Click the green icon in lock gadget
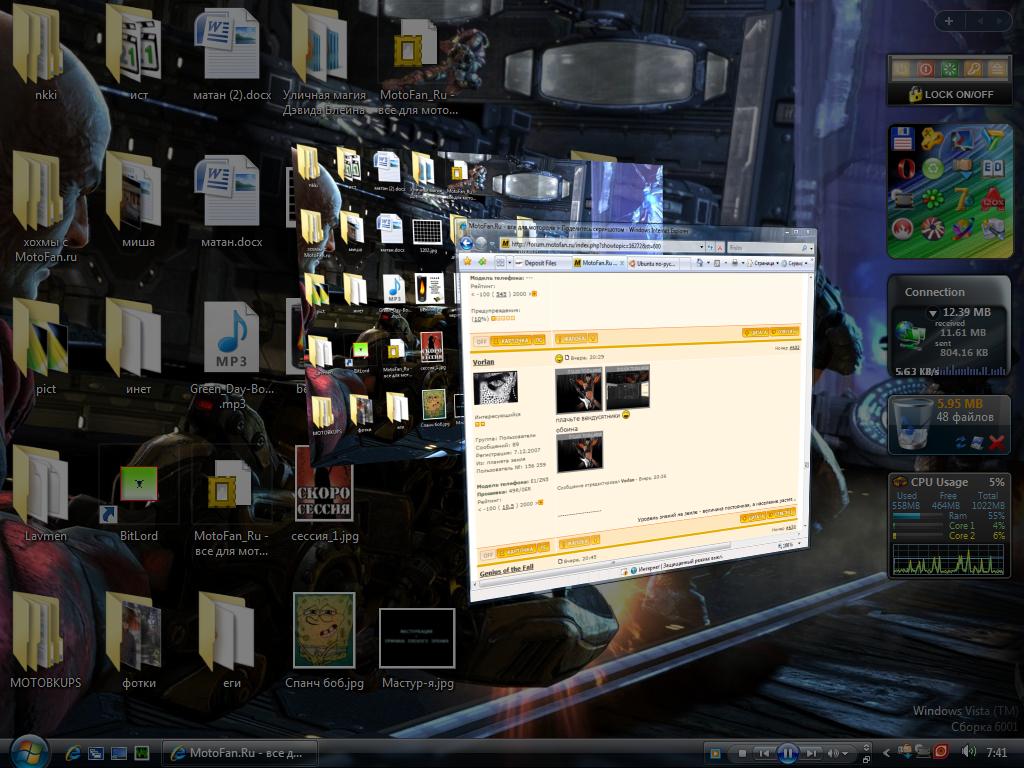The width and height of the screenshot is (1024, 768). pos(950,69)
